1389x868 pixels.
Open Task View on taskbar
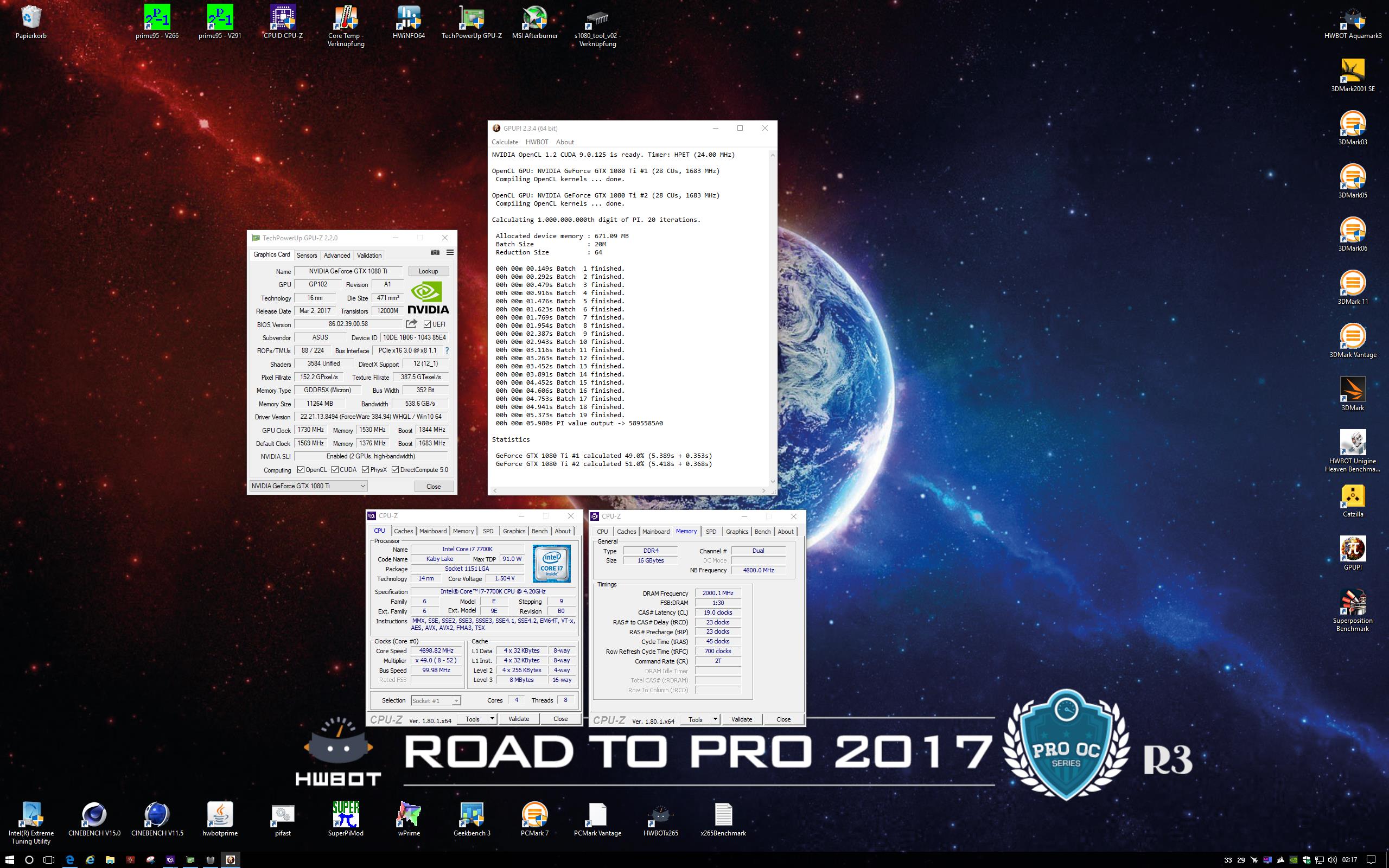click(x=49, y=859)
